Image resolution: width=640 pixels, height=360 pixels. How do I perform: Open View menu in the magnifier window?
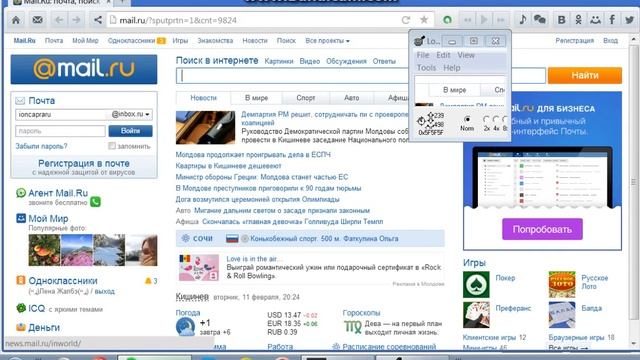tap(466, 55)
